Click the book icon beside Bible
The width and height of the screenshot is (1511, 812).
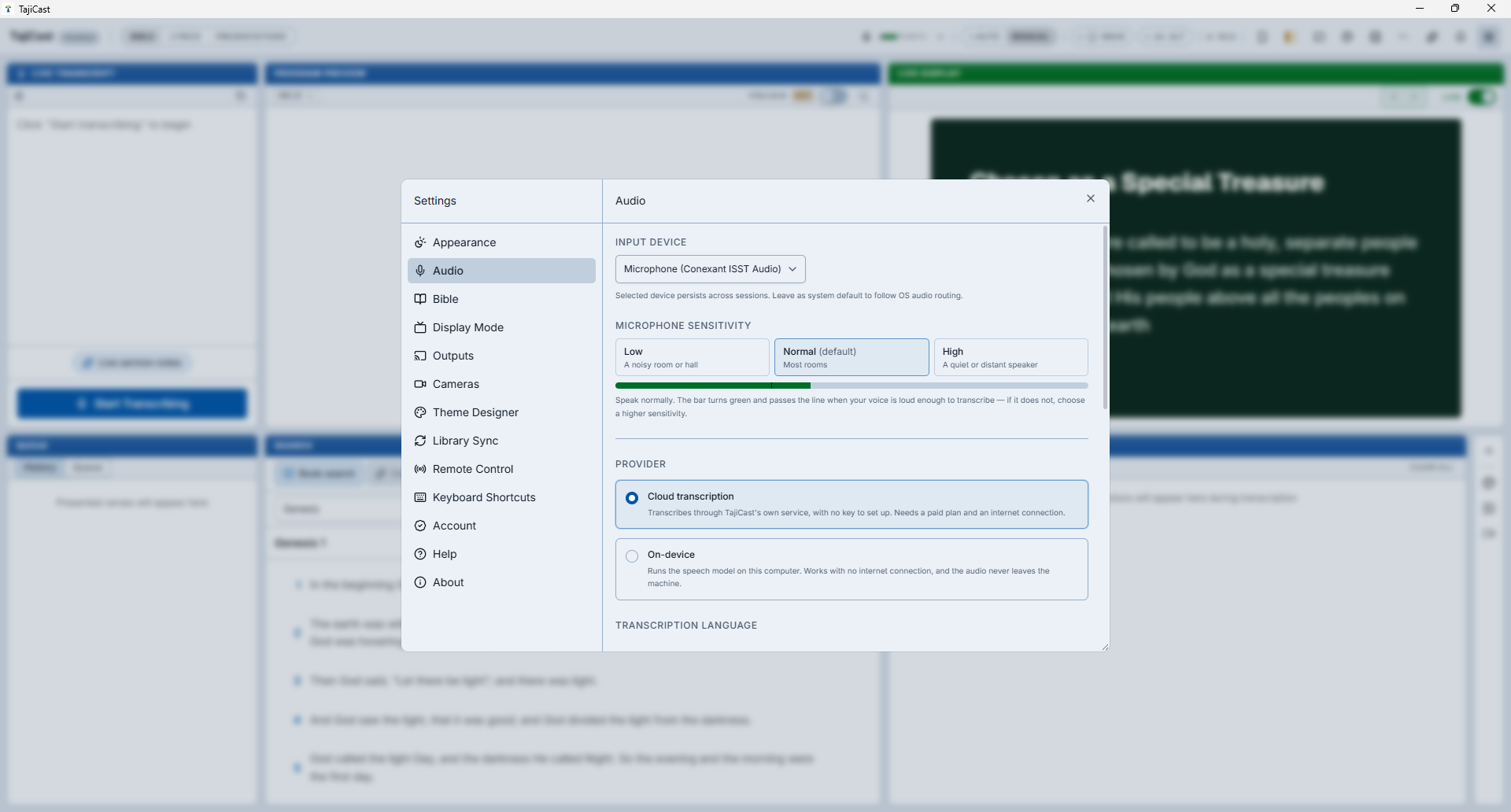tap(420, 299)
